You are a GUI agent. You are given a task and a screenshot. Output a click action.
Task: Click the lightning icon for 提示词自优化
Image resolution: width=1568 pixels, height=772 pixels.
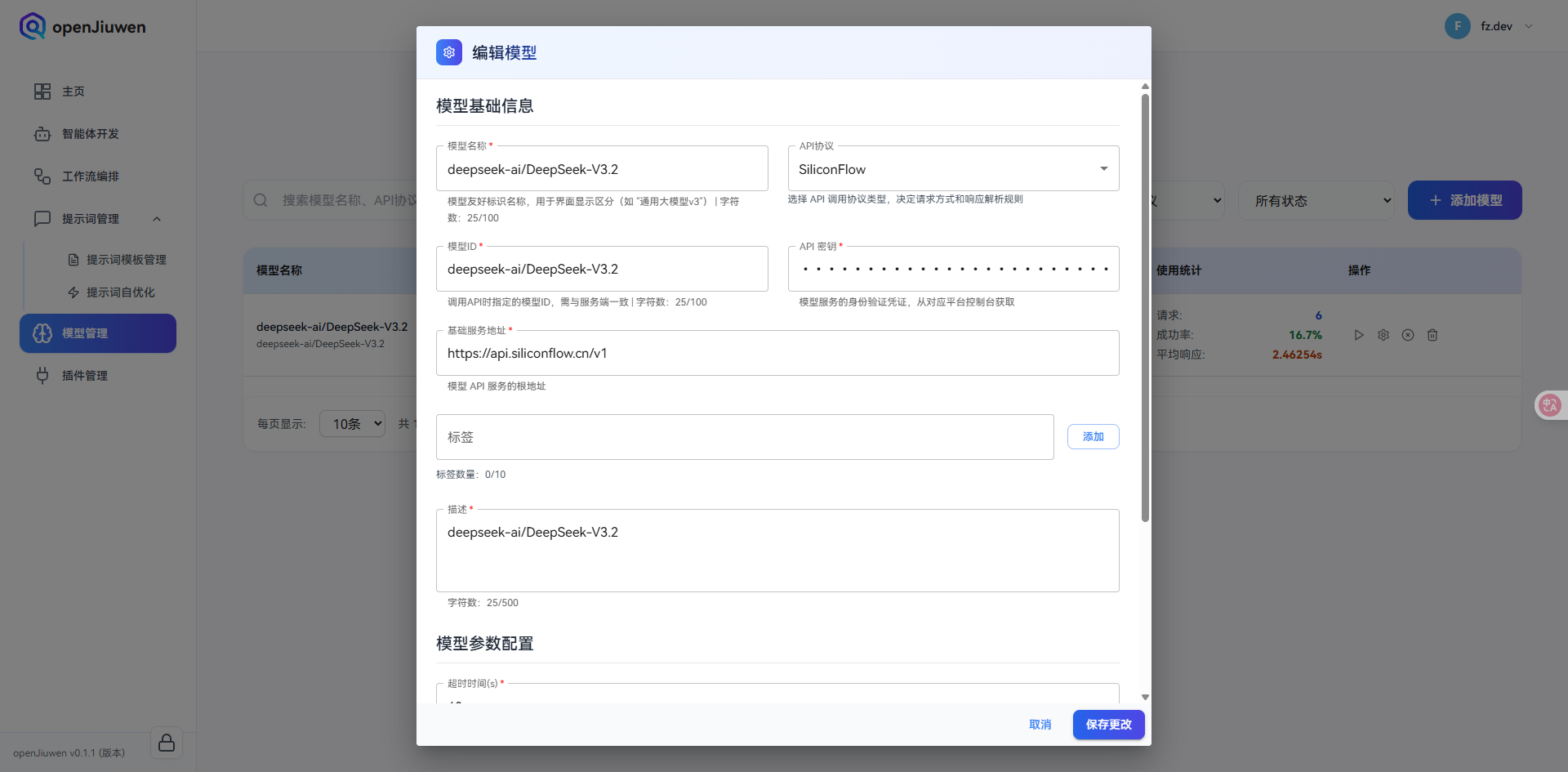[x=73, y=292]
